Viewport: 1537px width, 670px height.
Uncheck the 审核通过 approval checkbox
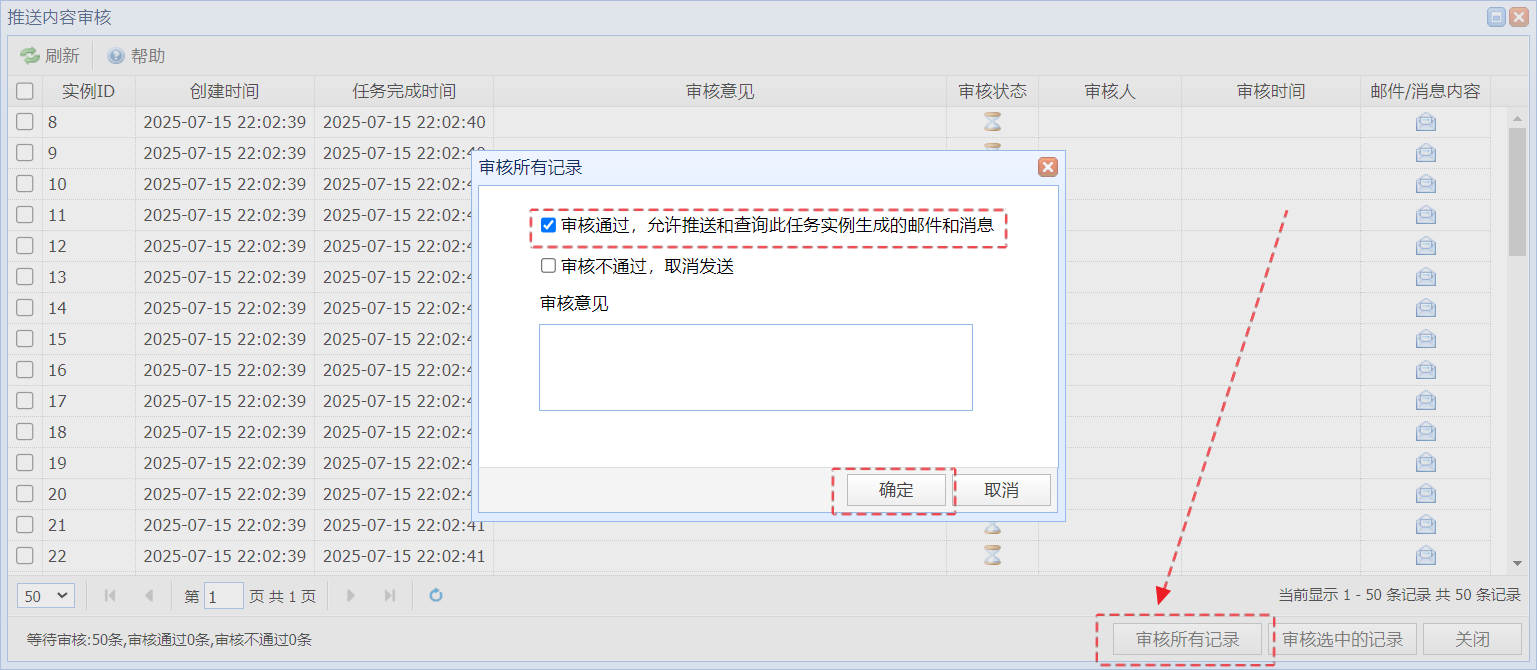[548, 225]
